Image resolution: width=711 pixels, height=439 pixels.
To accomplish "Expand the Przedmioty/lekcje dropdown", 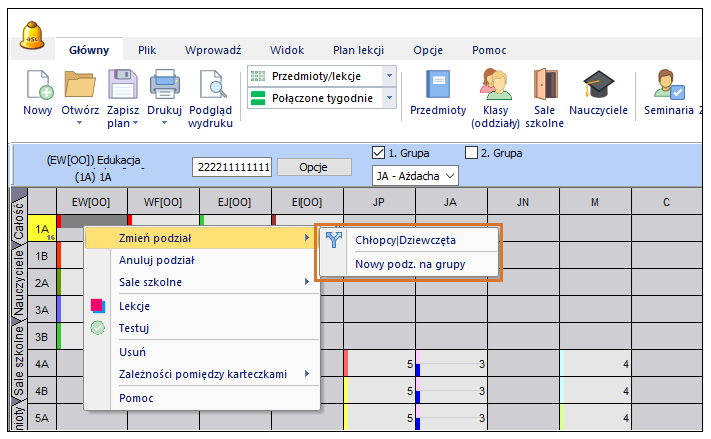I will 389,76.
